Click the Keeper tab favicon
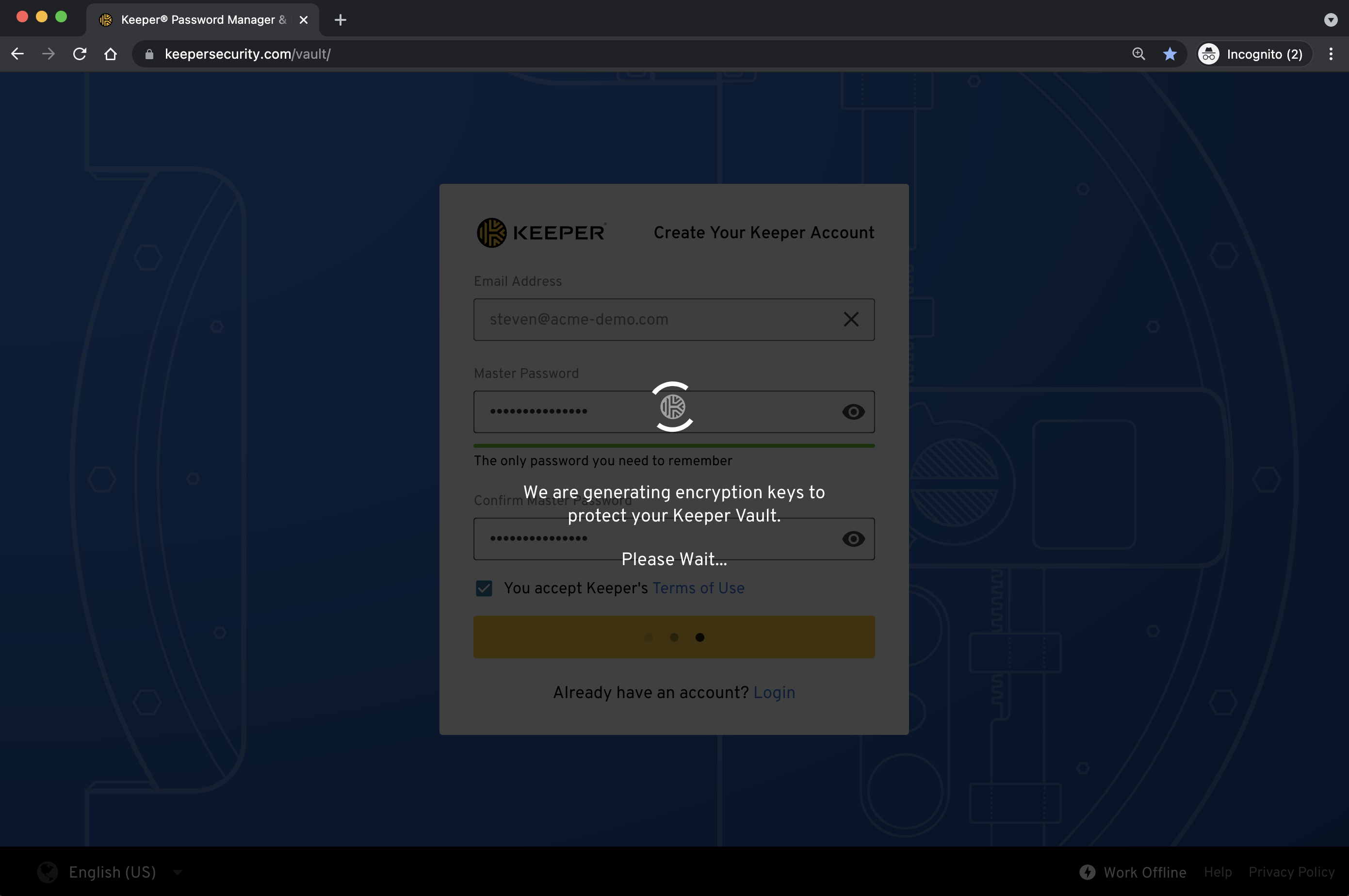 (x=106, y=20)
